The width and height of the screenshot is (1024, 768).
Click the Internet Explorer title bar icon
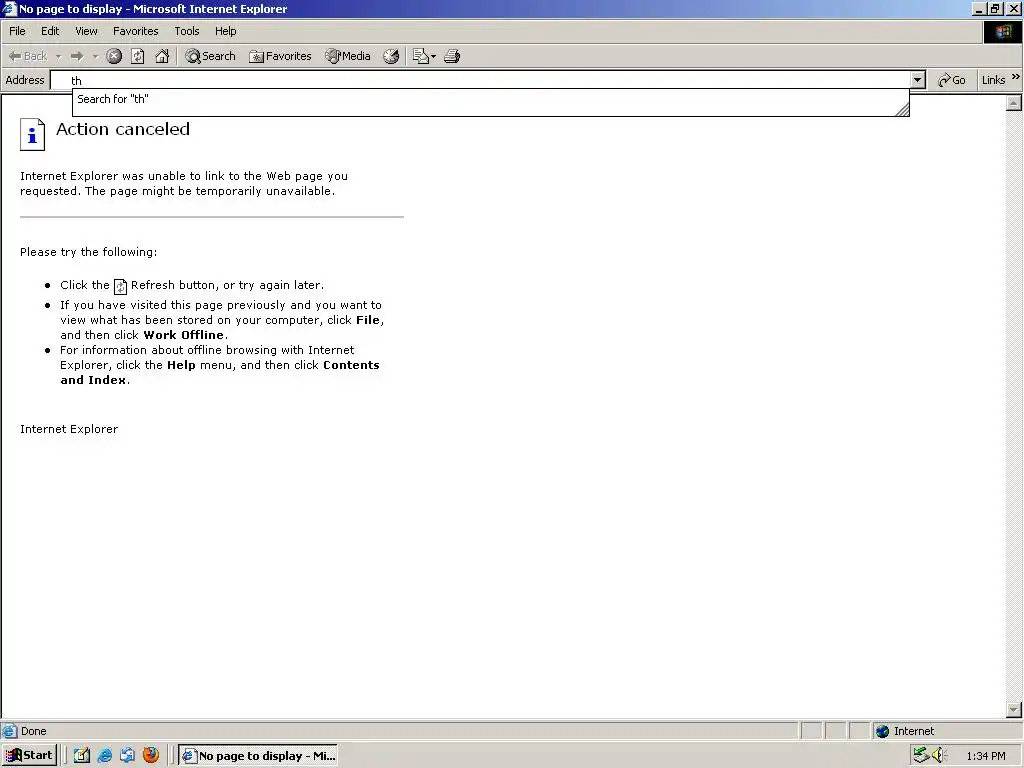tap(9, 8)
